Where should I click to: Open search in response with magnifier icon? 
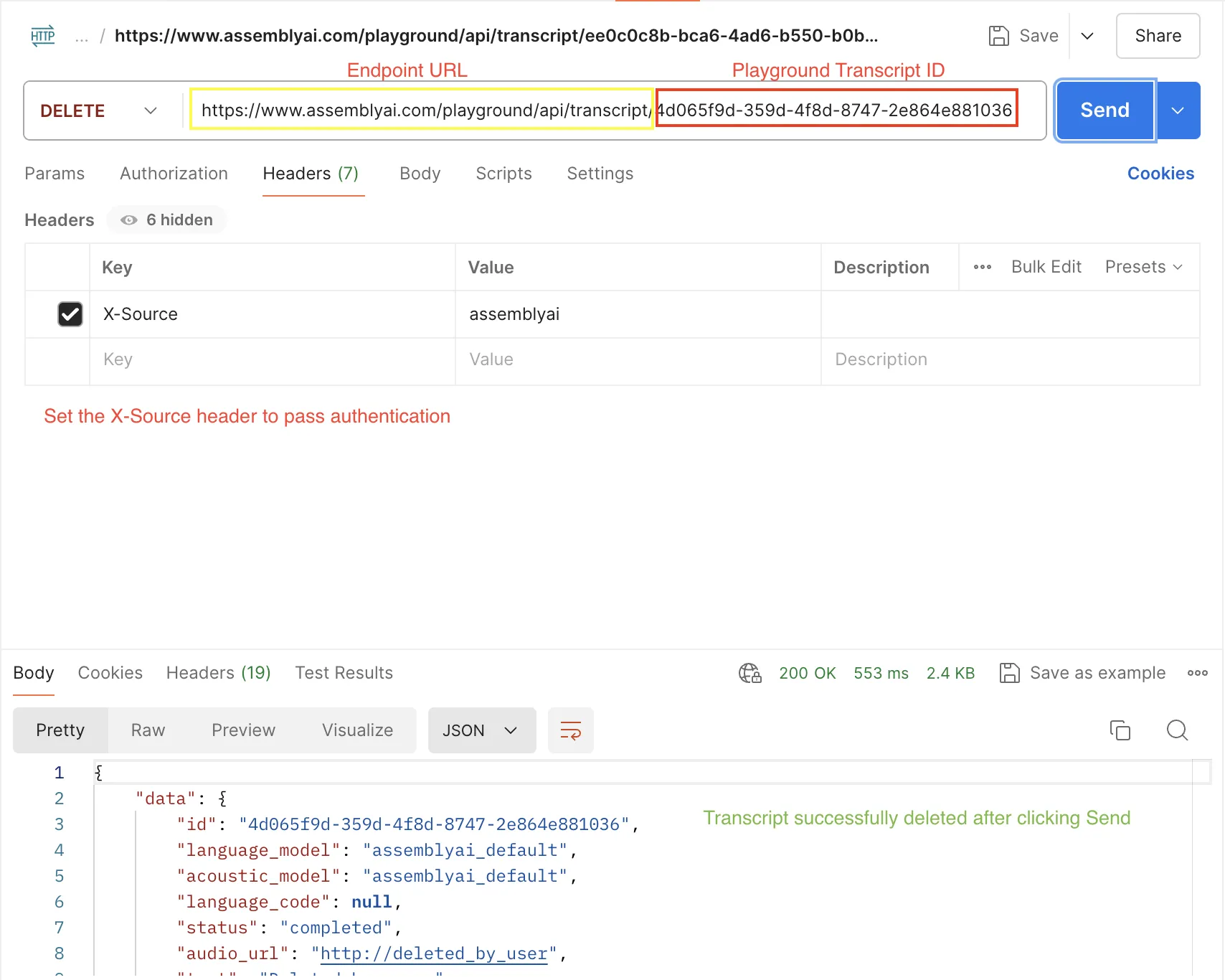(x=1177, y=730)
